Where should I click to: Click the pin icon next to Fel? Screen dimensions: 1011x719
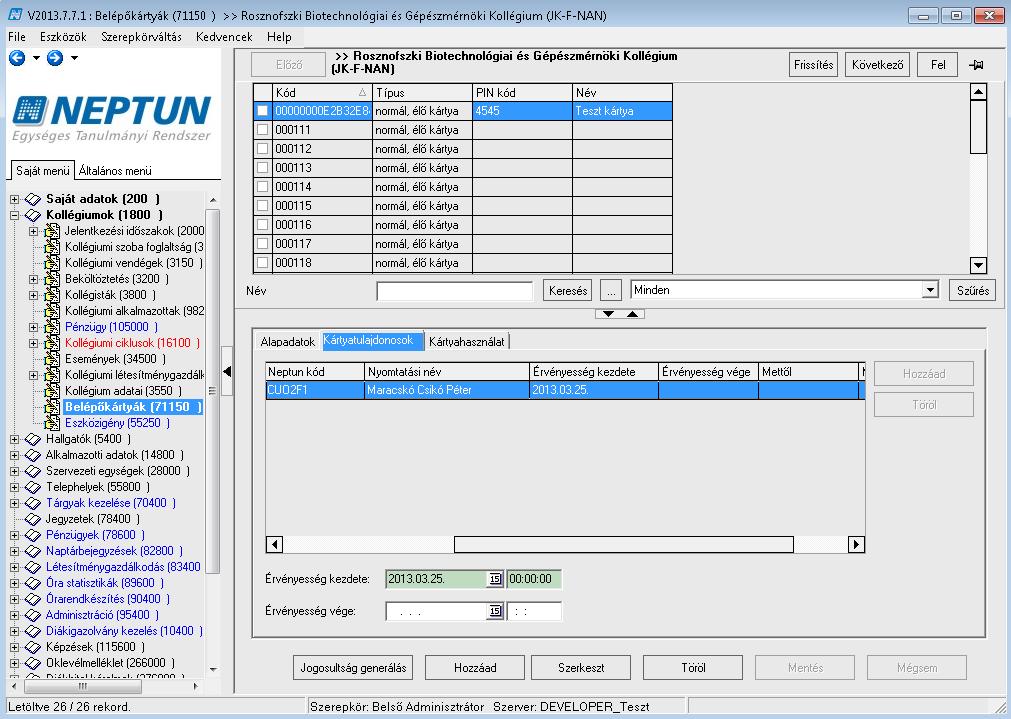point(976,64)
